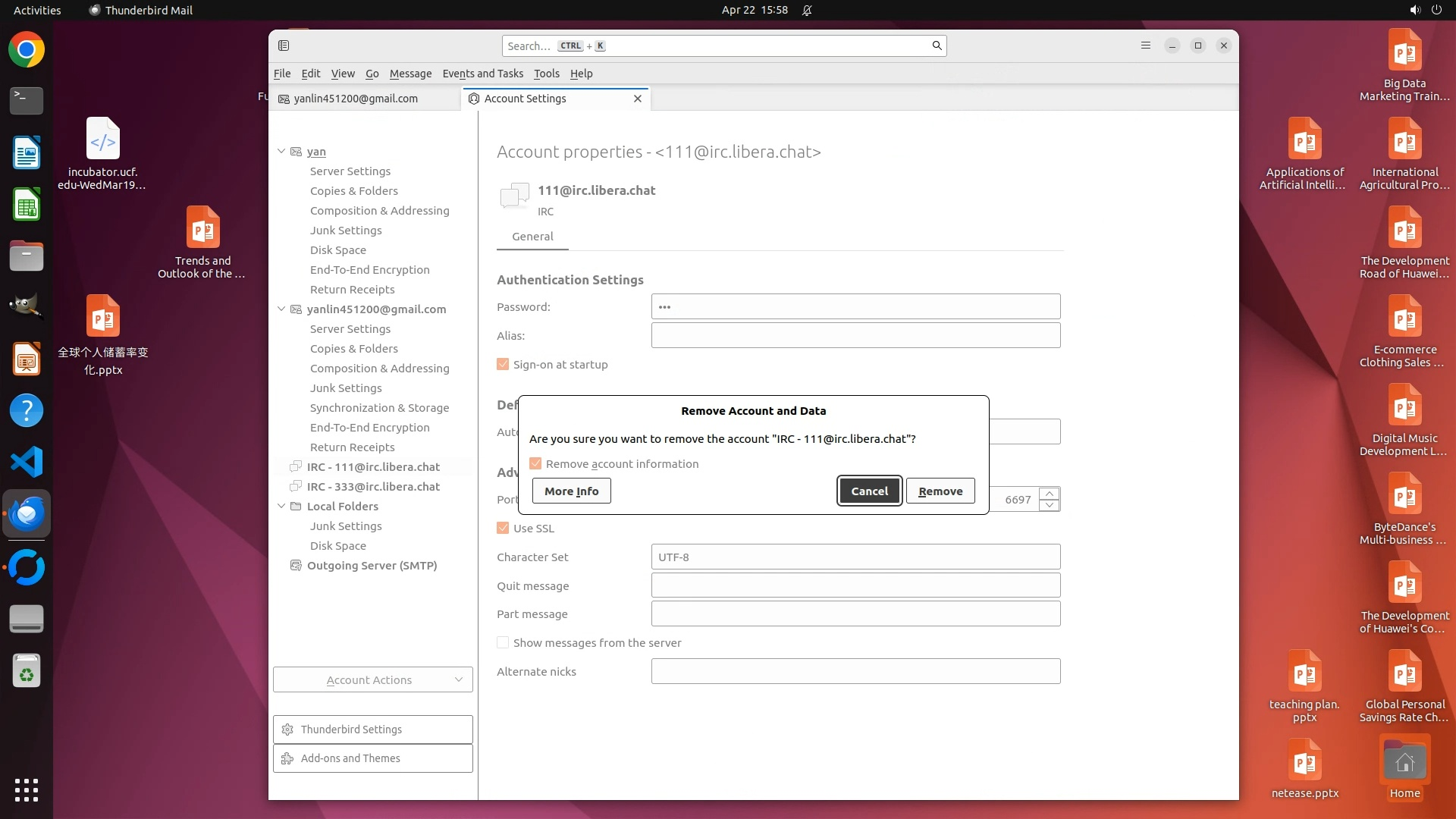1456x819 pixels.
Task: Click the Remove button in dialog
Action: coord(940,491)
